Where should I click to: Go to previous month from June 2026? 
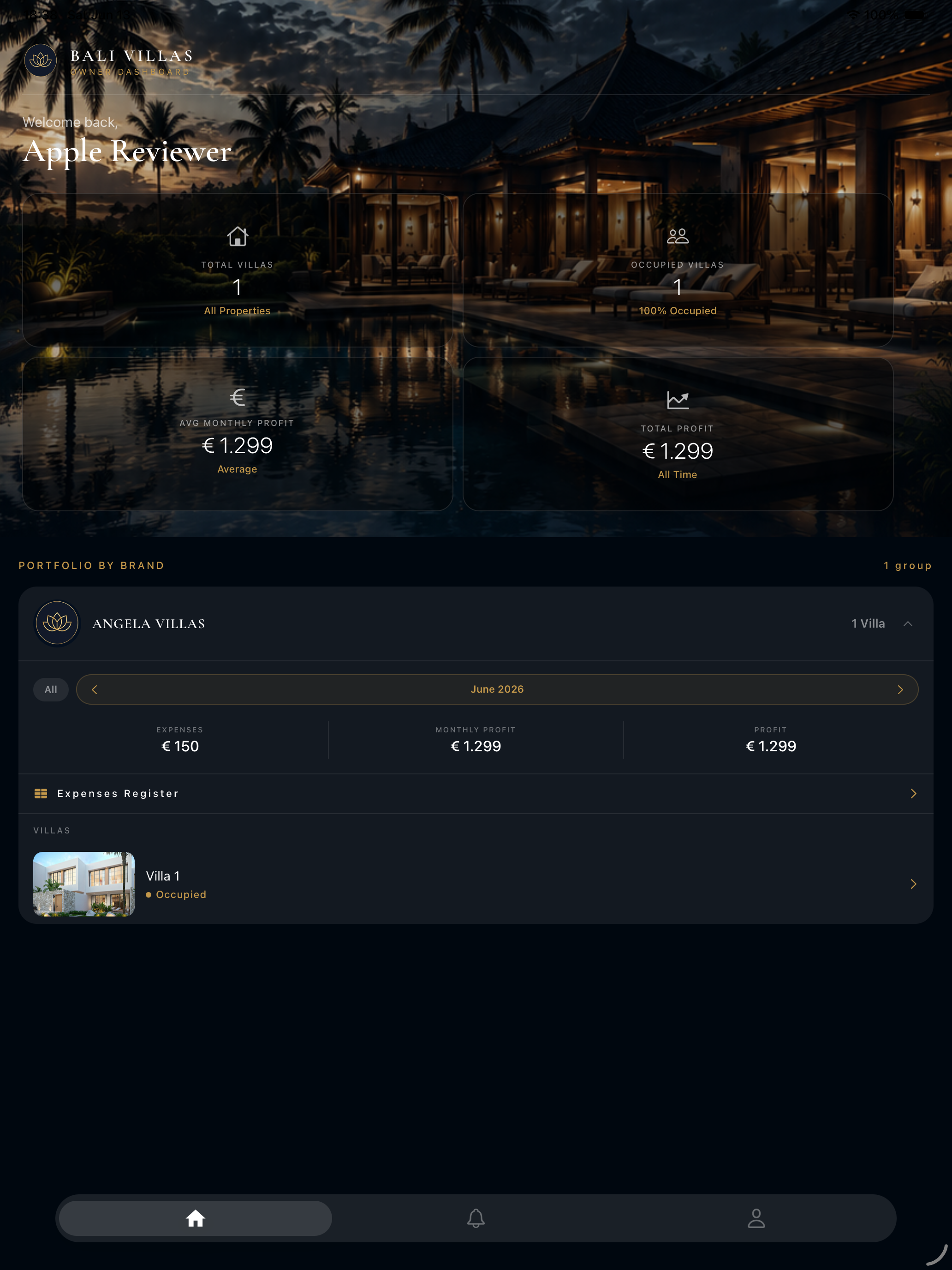point(95,689)
